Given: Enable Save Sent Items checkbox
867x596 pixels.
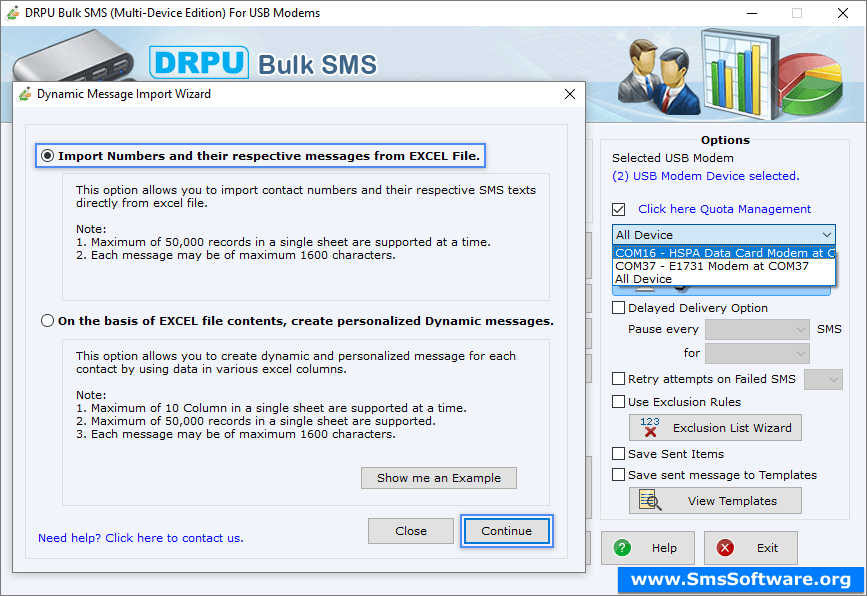Looking at the screenshot, I should pos(619,453).
